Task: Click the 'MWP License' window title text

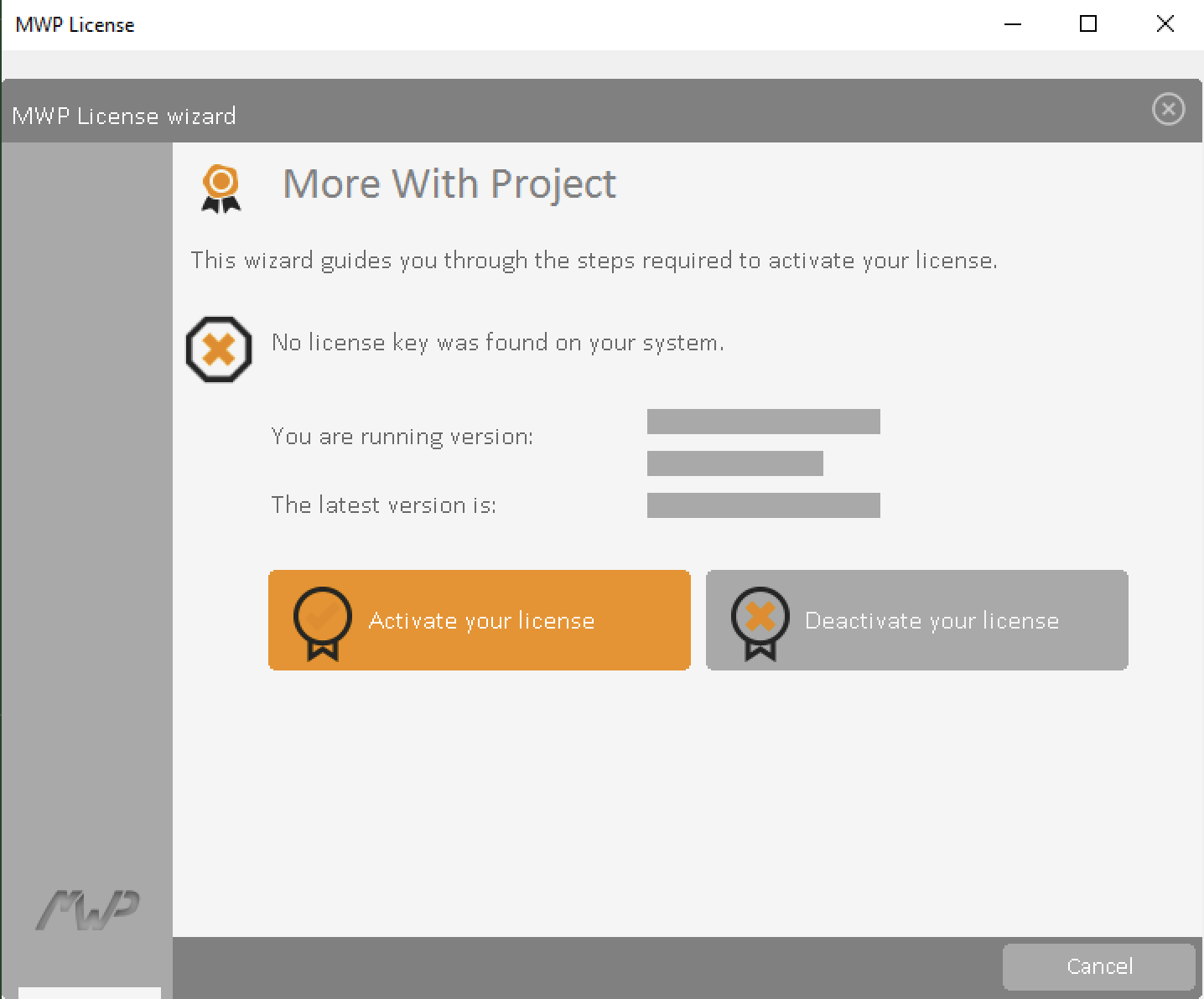Action: point(75,25)
